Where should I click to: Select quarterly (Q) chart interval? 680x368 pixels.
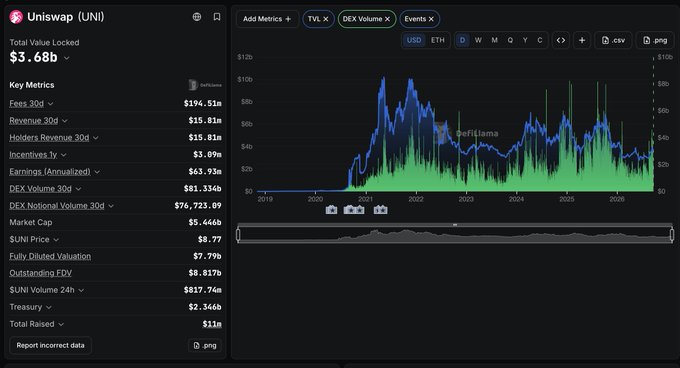tap(510, 40)
